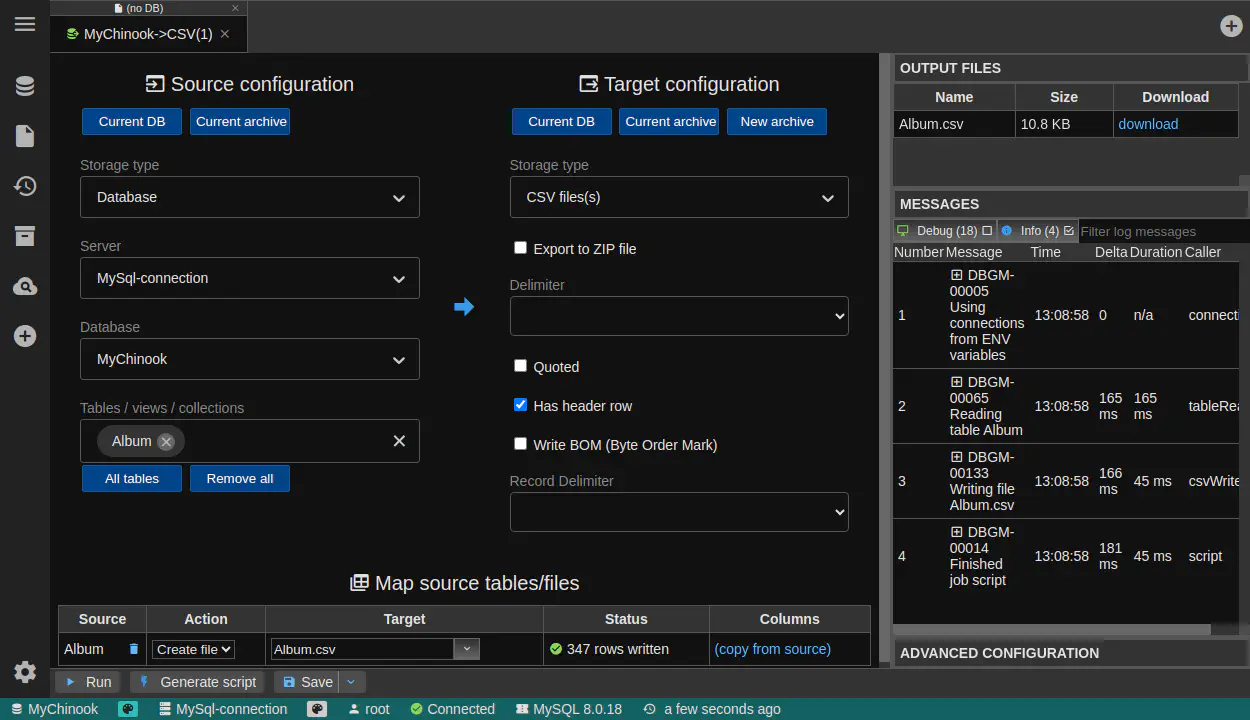Open the hamburger main menu
The width and height of the screenshot is (1250, 720).
point(25,25)
